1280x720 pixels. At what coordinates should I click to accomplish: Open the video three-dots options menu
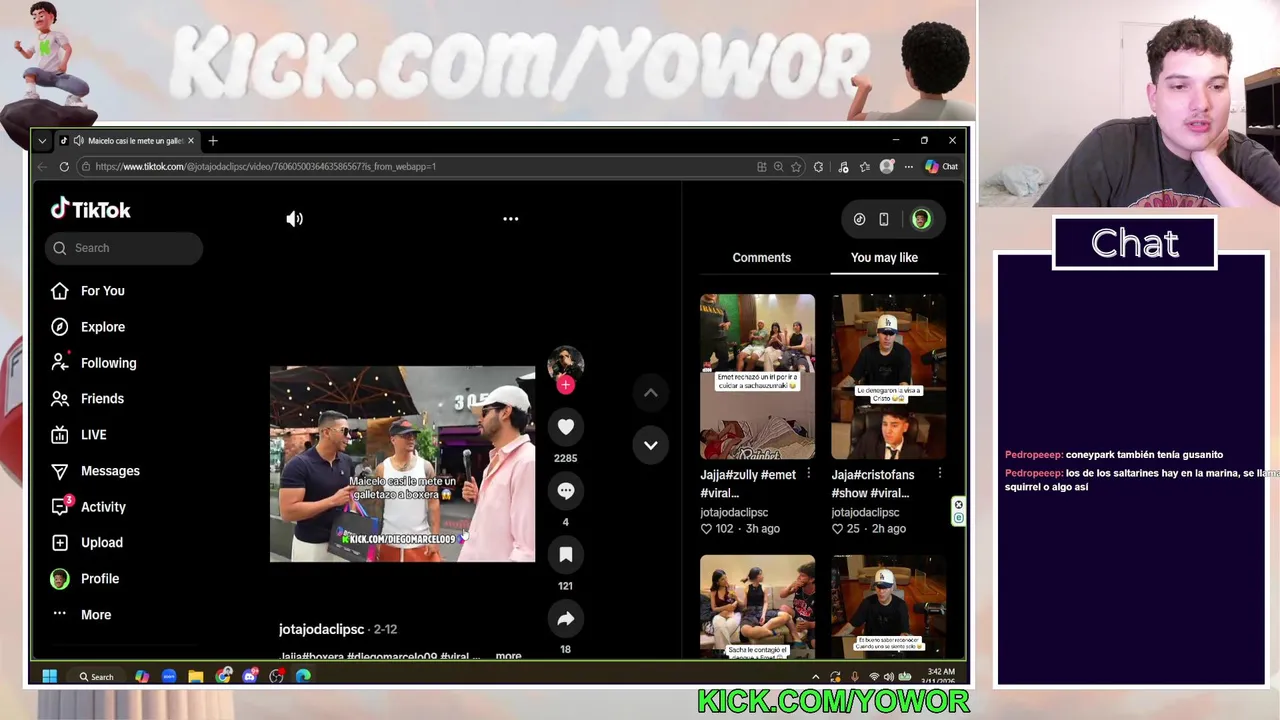[511, 219]
